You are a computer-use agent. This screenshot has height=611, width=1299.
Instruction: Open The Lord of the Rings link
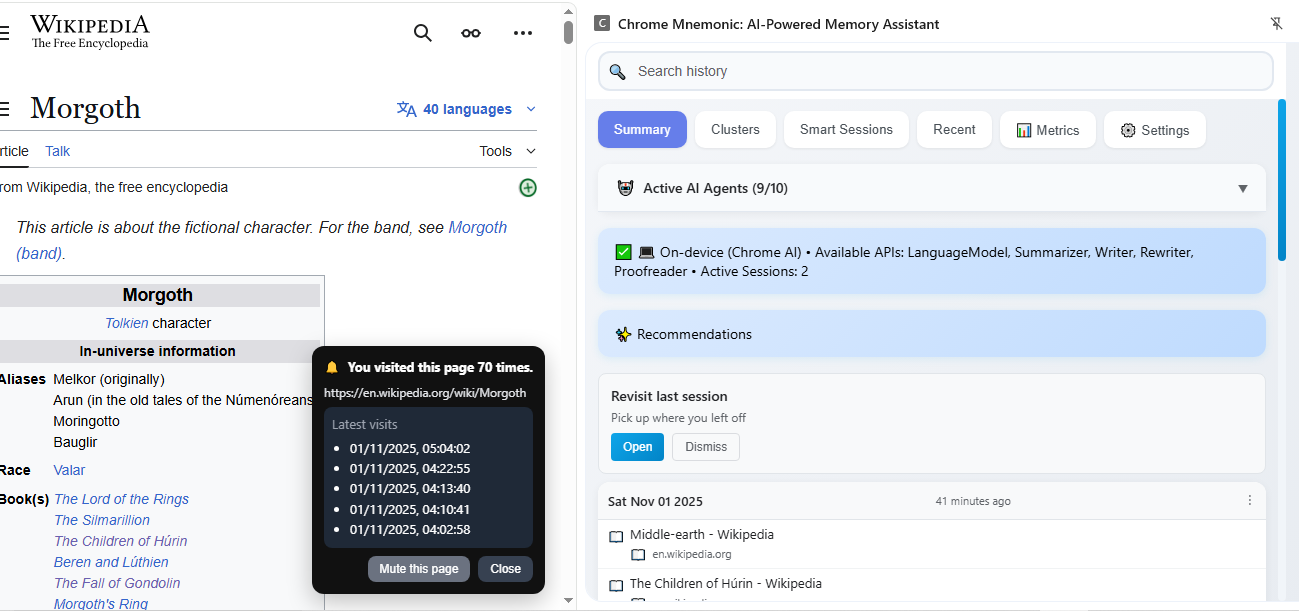[x=121, y=499]
